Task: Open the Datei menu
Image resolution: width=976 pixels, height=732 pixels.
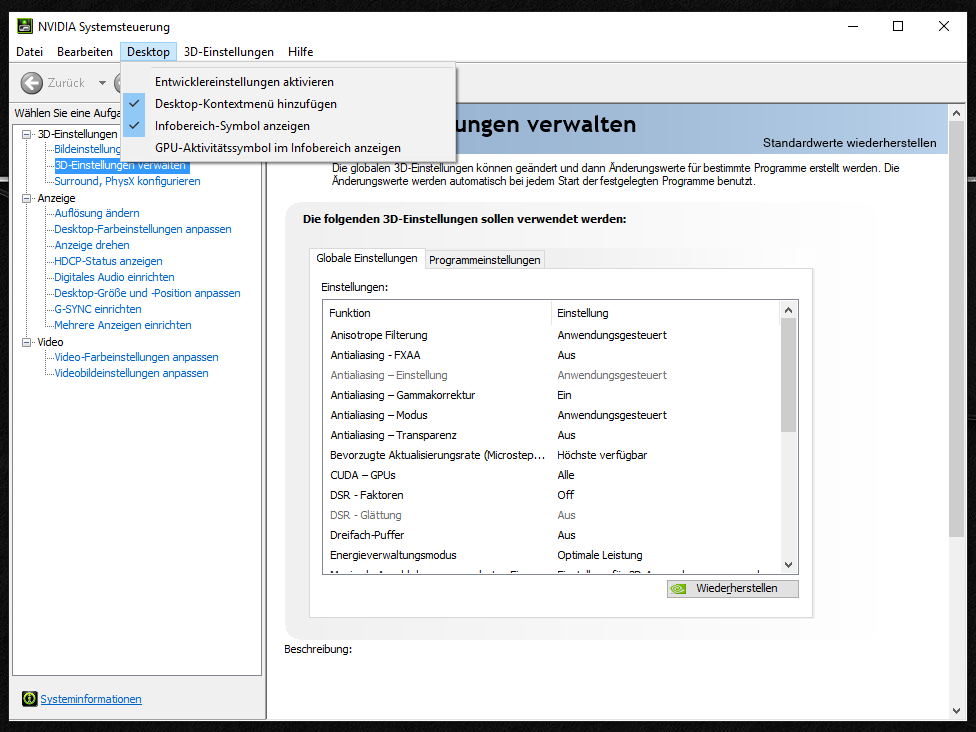Action: [29, 52]
